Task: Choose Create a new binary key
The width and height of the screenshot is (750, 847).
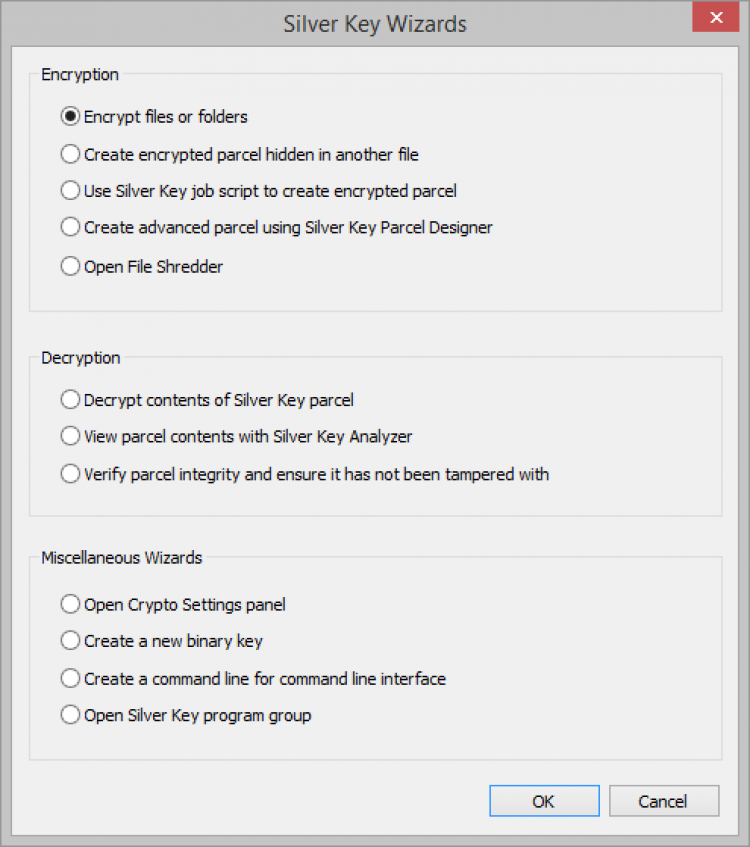Action: pos(70,640)
